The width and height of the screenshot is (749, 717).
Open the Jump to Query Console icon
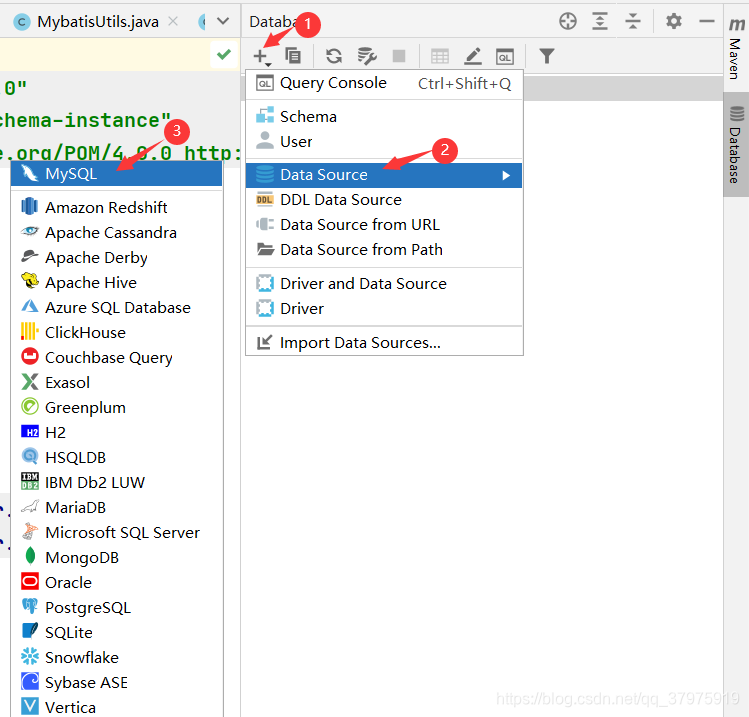pyautogui.click(x=505, y=56)
